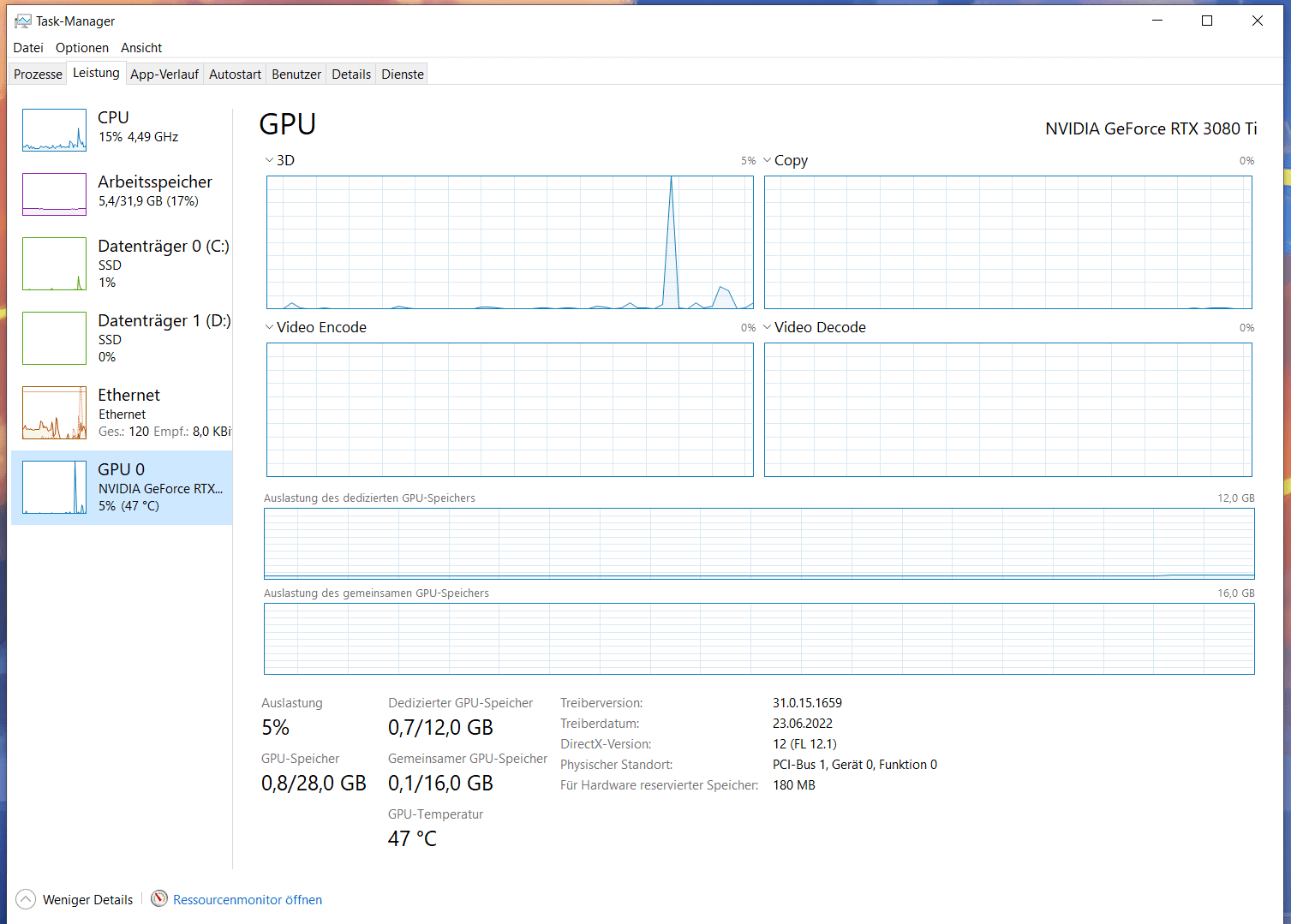
Task: Open the 3D engine dropdown chevron
Action: pos(269,160)
